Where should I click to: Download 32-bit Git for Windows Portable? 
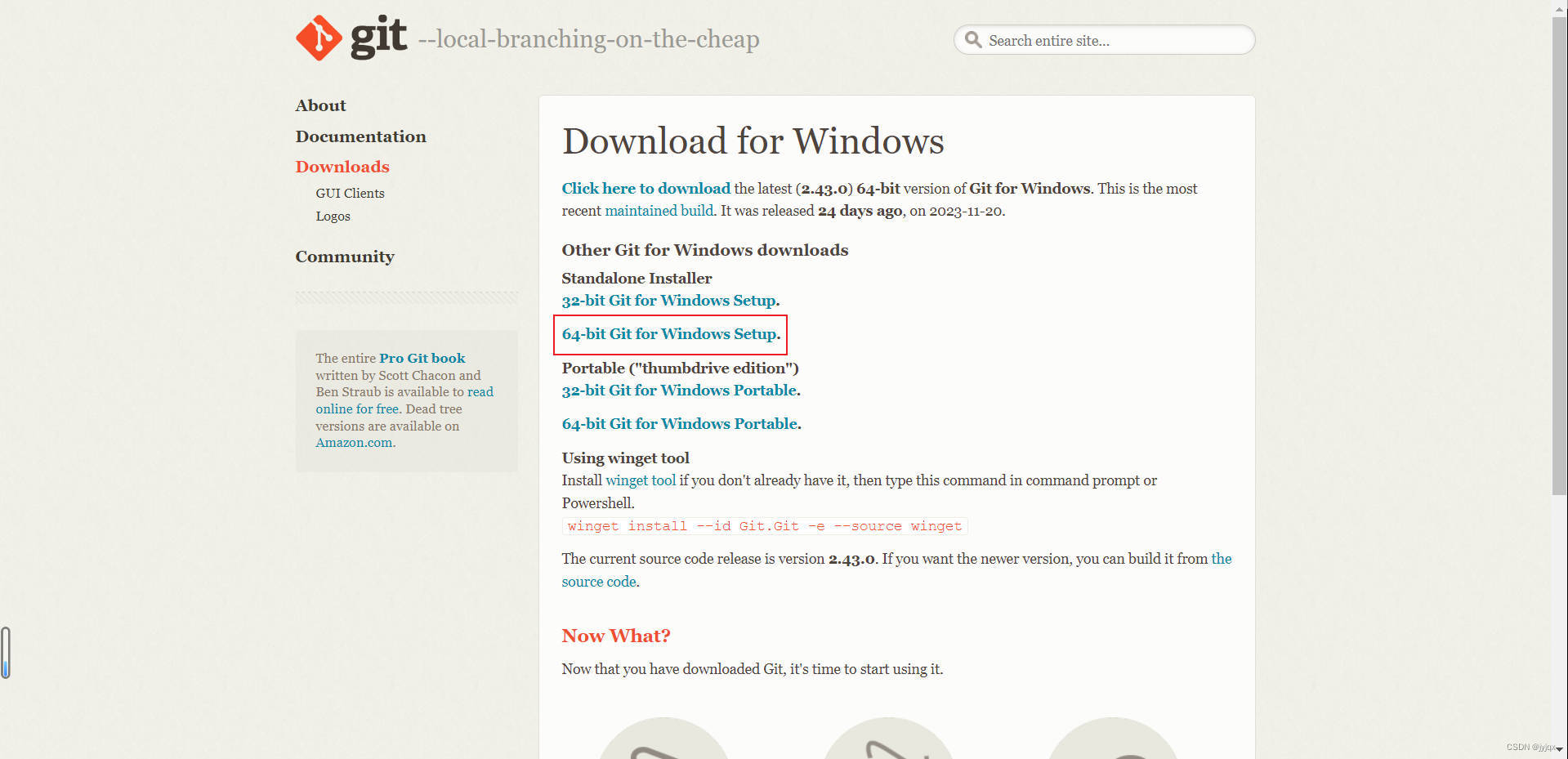679,391
